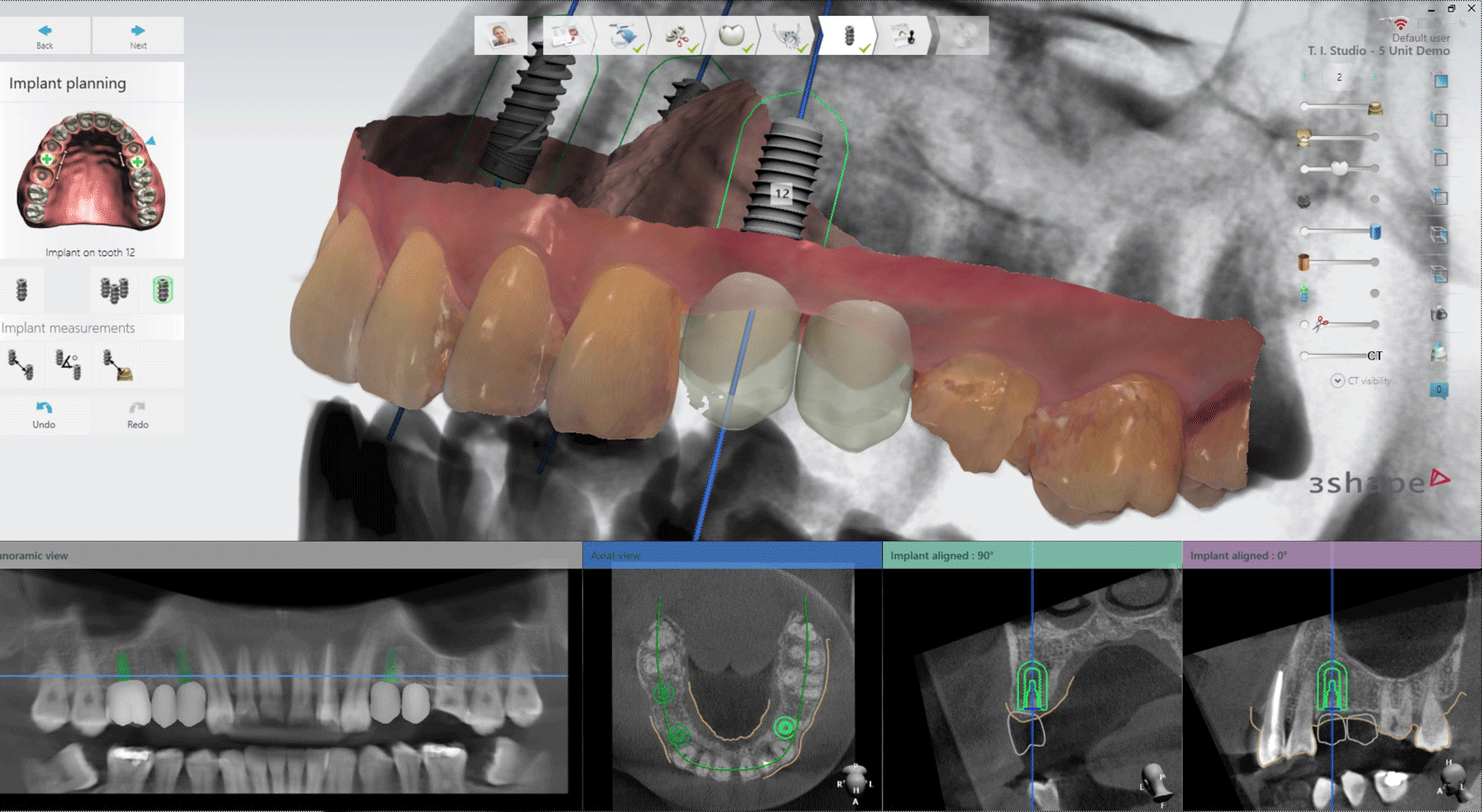Click the Redo button
The width and height of the screenshot is (1482, 812).
(138, 415)
